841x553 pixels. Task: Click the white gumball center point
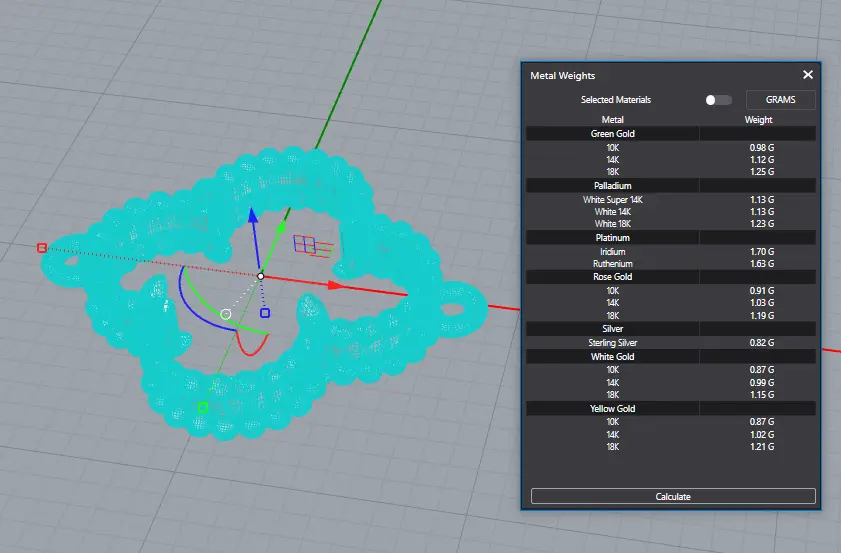[x=260, y=276]
